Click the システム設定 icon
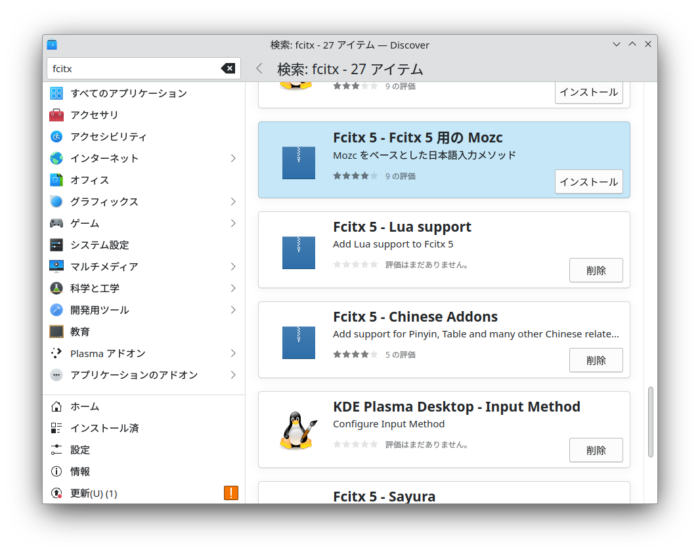700x554 pixels. click(x=56, y=245)
